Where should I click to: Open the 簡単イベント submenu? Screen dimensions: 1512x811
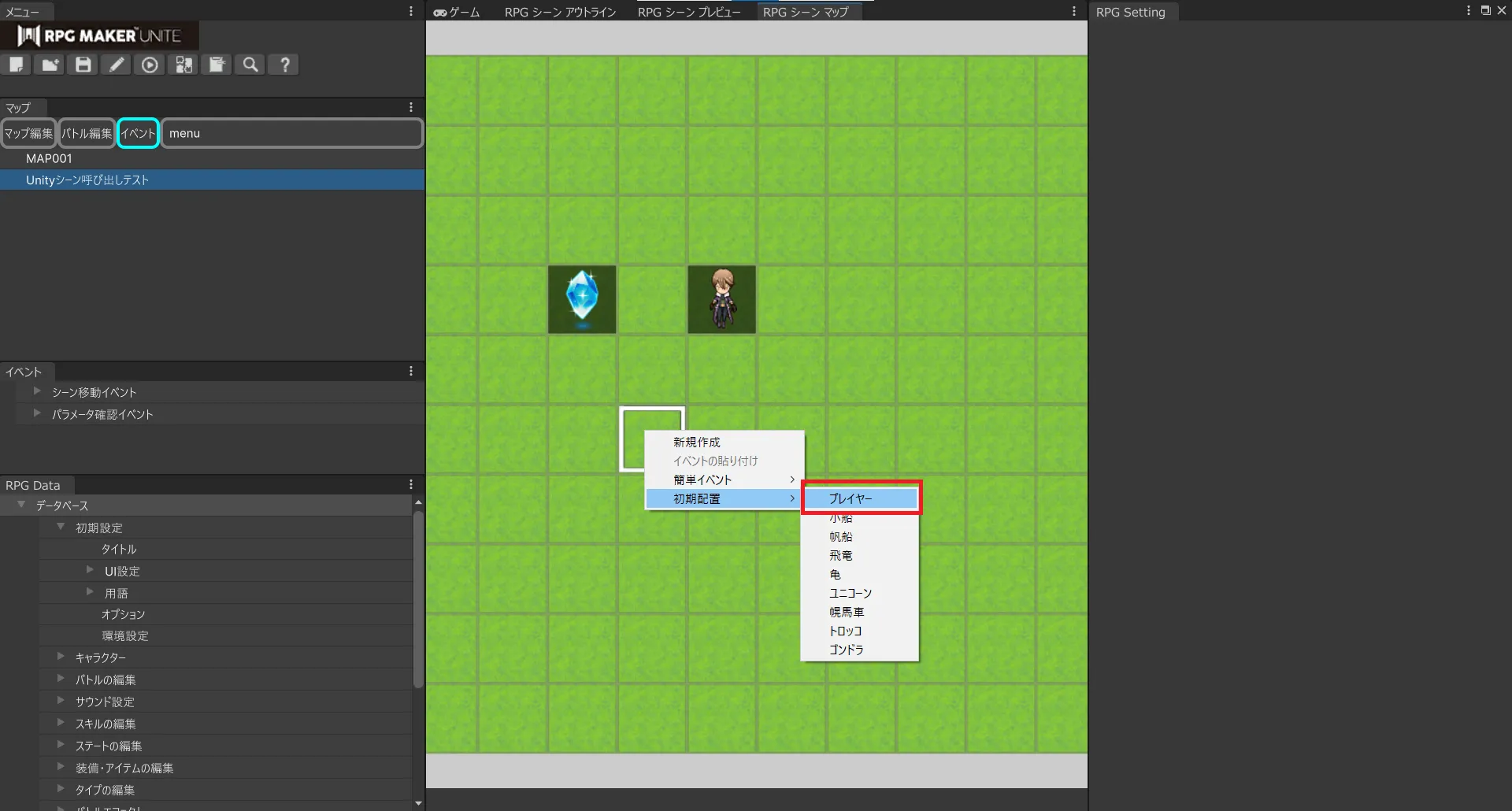pyautogui.click(x=724, y=480)
